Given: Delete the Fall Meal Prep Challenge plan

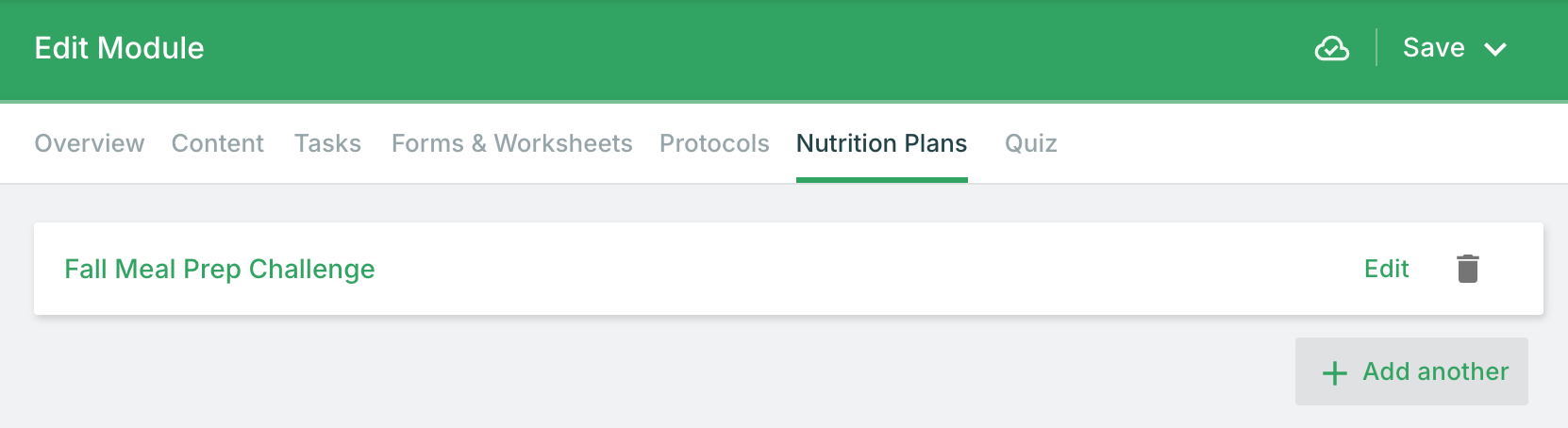Looking at the screenshot, I should (1467, 269).
